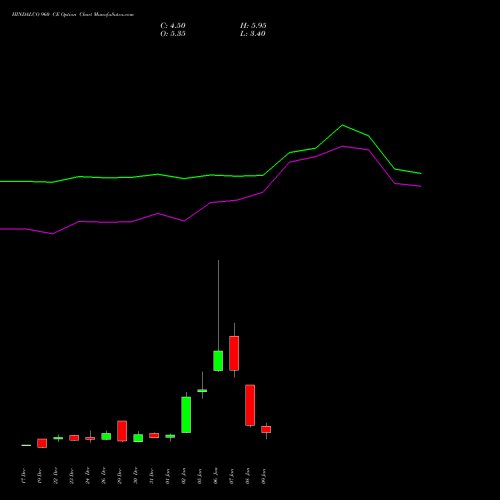Click the 26 Dec date label
The width and height of the screenshot is (500, 500).
click(x=104, y=476)
